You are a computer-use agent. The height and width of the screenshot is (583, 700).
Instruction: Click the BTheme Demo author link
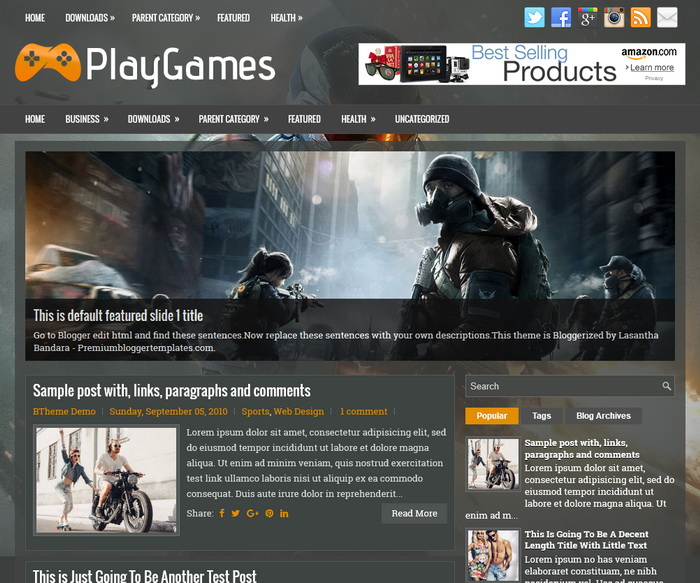point(64,412)
